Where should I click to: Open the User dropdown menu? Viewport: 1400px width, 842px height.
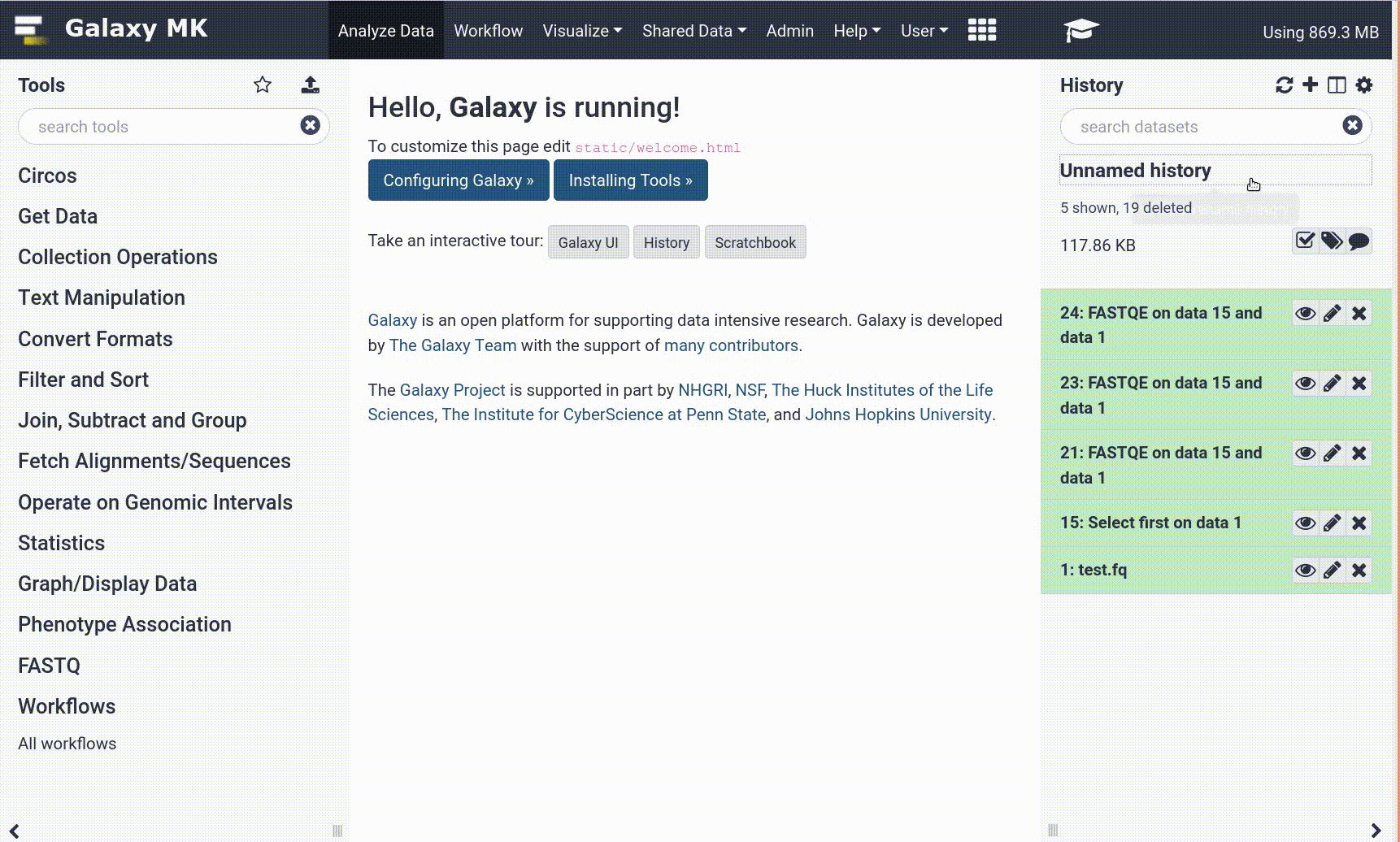(x=924, y=31)
